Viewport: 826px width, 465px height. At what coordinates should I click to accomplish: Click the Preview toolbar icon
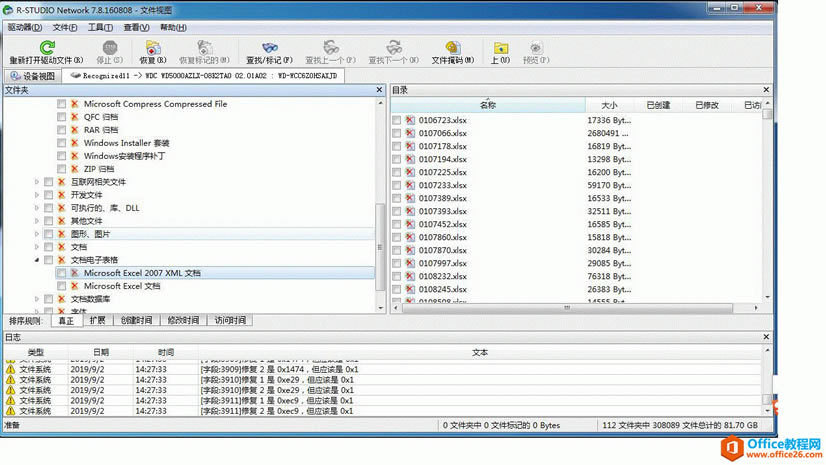(536, 48)
